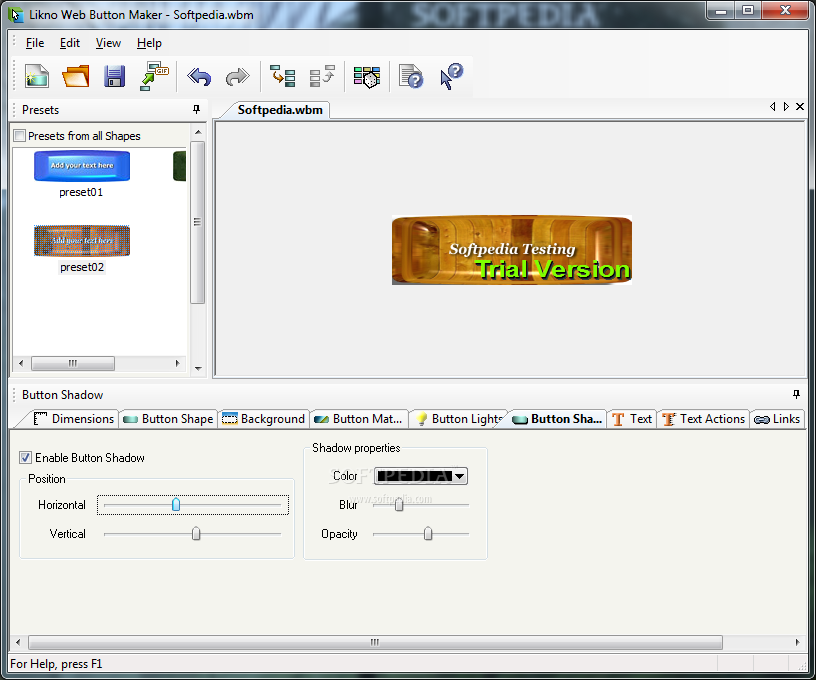The height and width of the screenshot is (680, 816).
Task: Click the properties panel left scroll arrow
Action: [18, 643]
